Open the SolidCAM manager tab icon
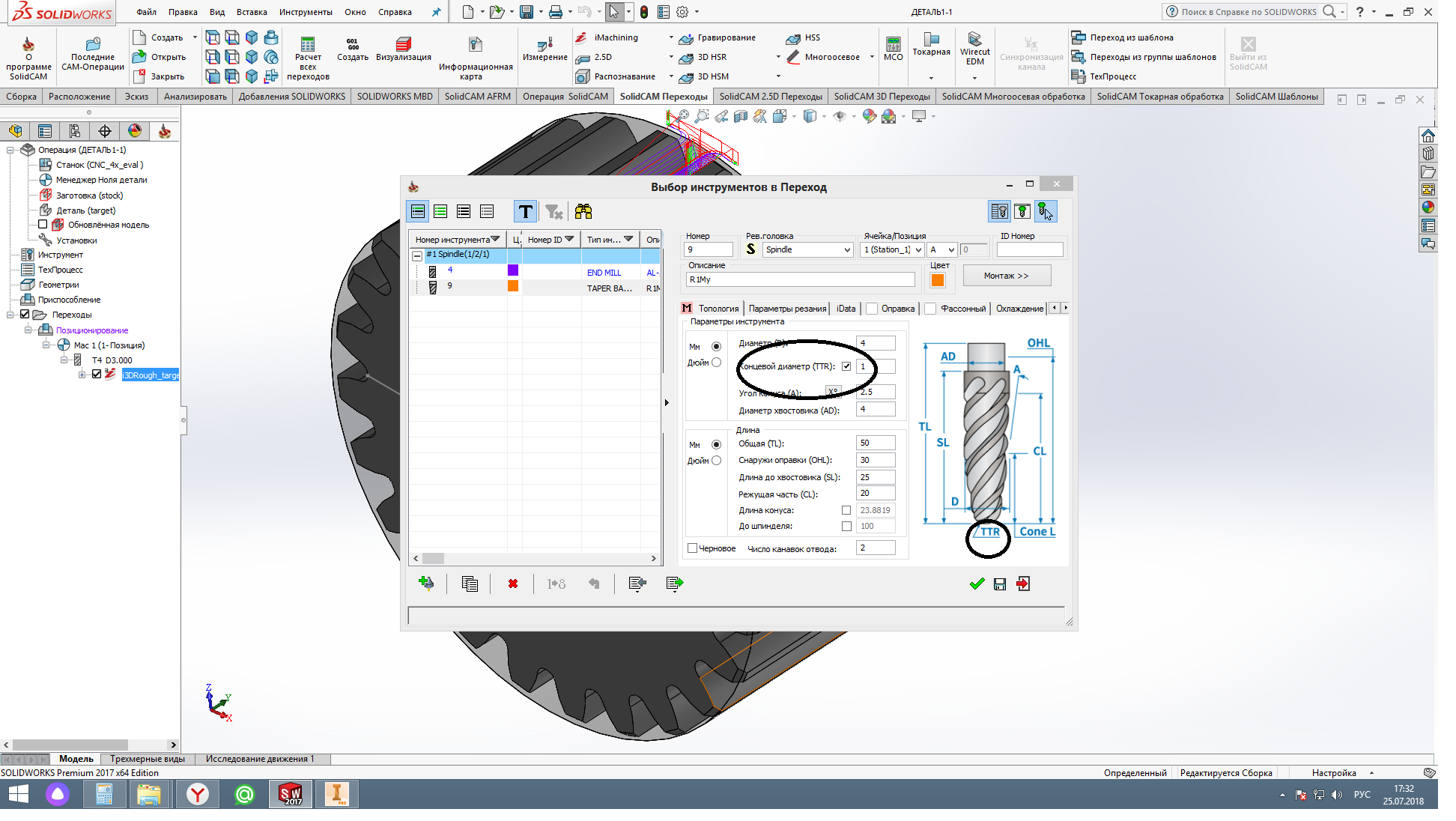This screenshot has width=1456, height=821. tap(165, 131)
